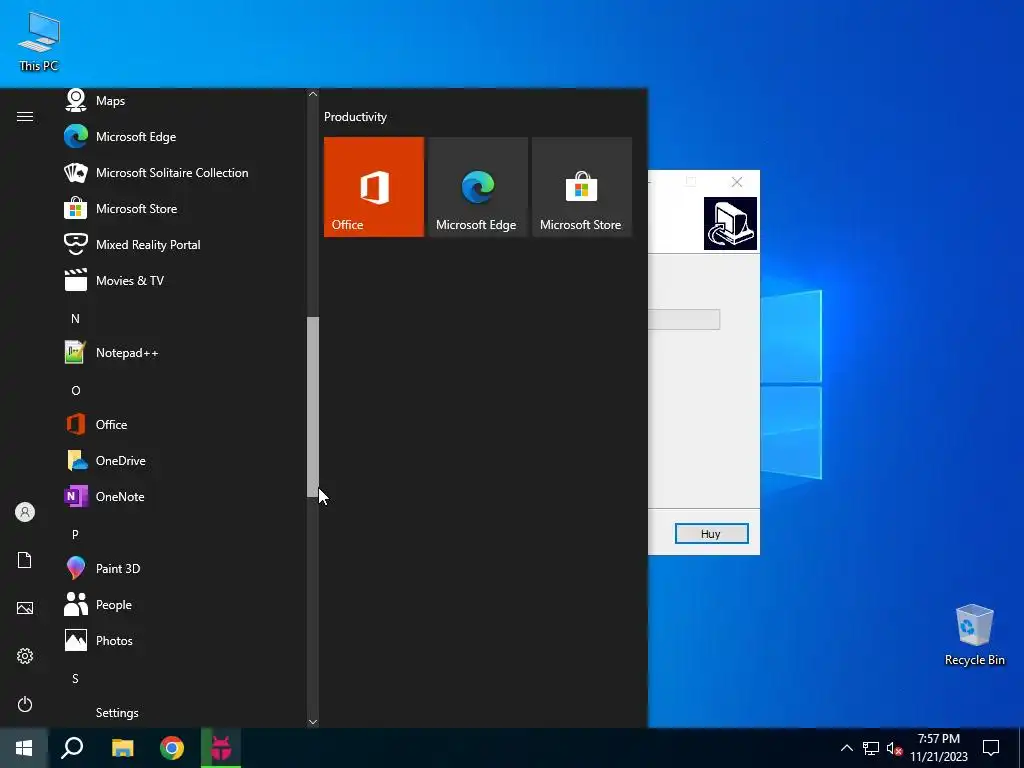The image size is (1024, 768).
Task: Open the clock and date flyout
Action: 938,748
